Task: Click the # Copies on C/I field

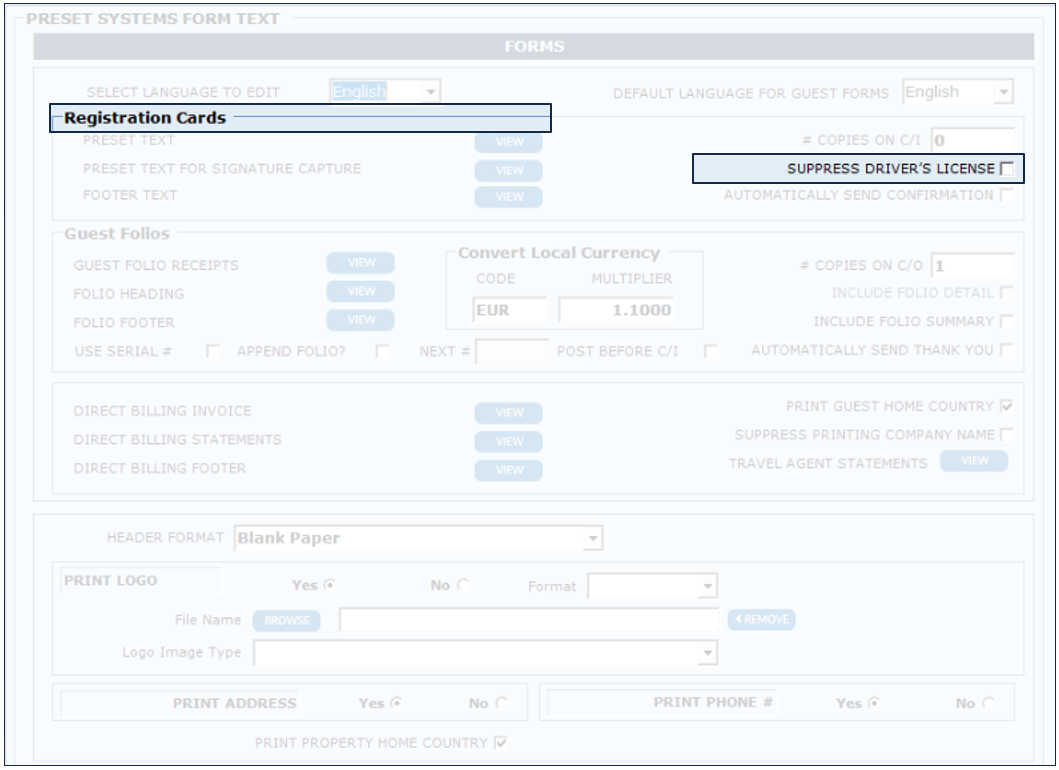Action: (971, 141)
